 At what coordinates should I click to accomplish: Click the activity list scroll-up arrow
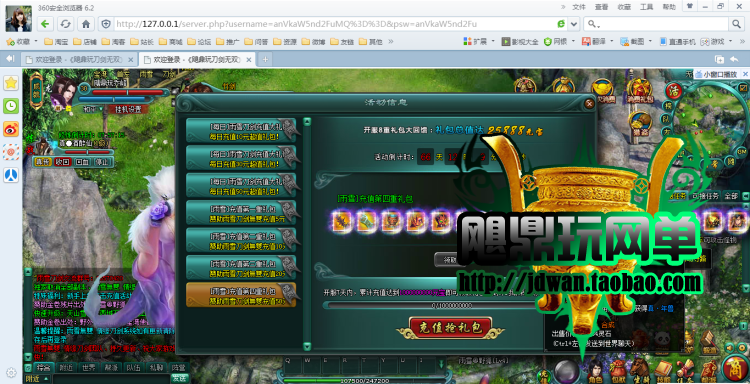pyautogui.click(x=307, y=122)
